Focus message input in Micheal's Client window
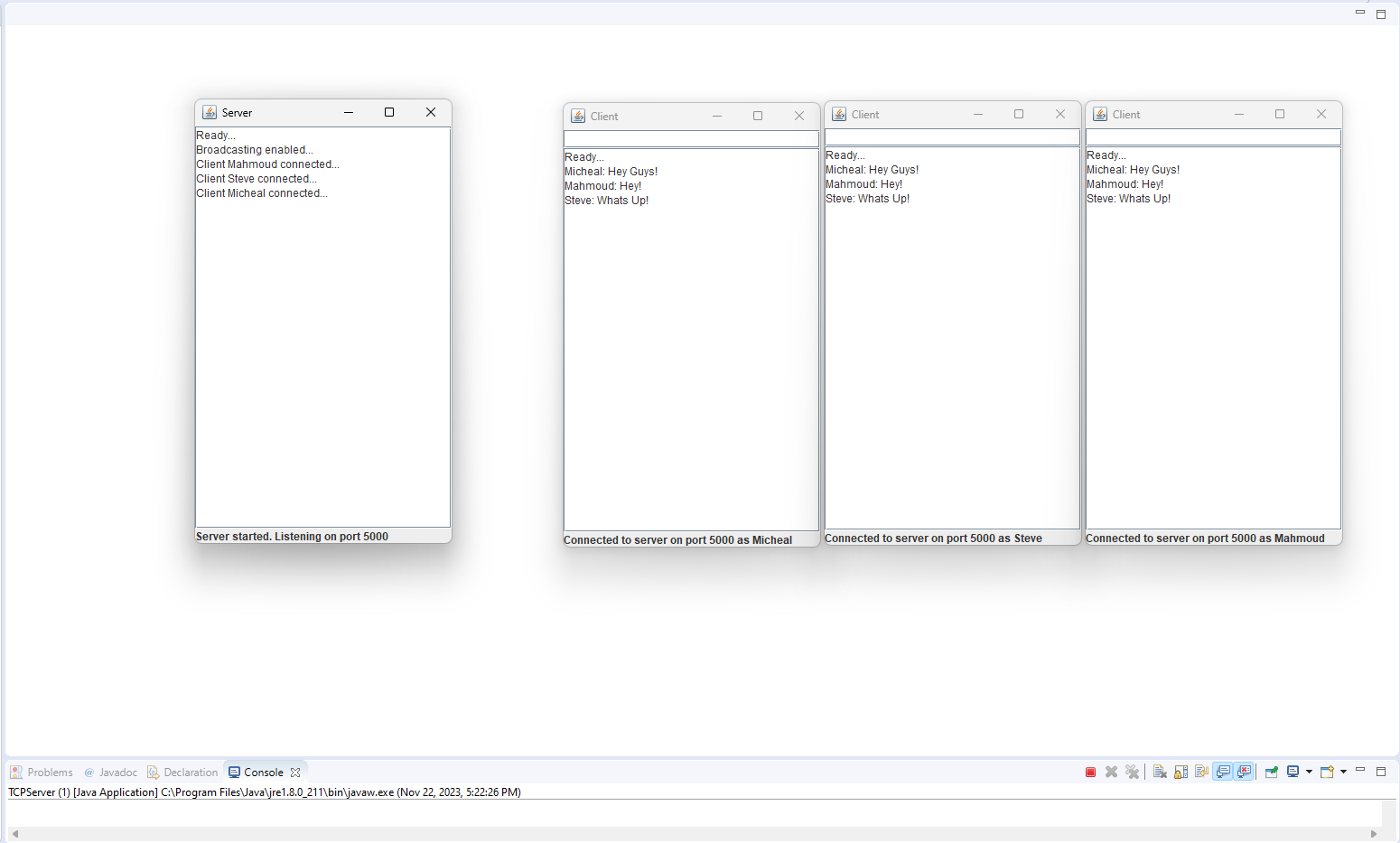 pos(691,138)
